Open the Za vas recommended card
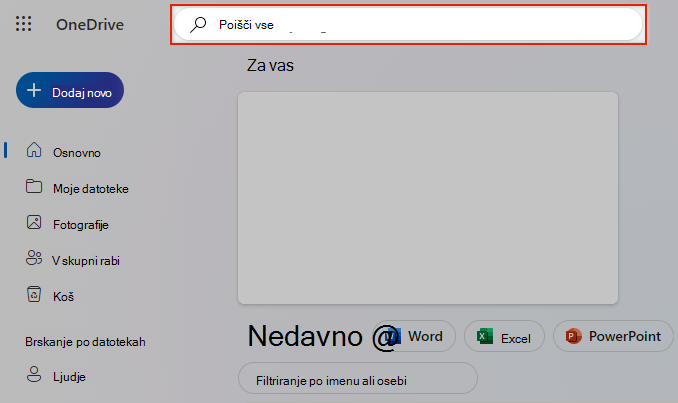The width and height of the screenshot is (678, 403). tap(428, 198)
